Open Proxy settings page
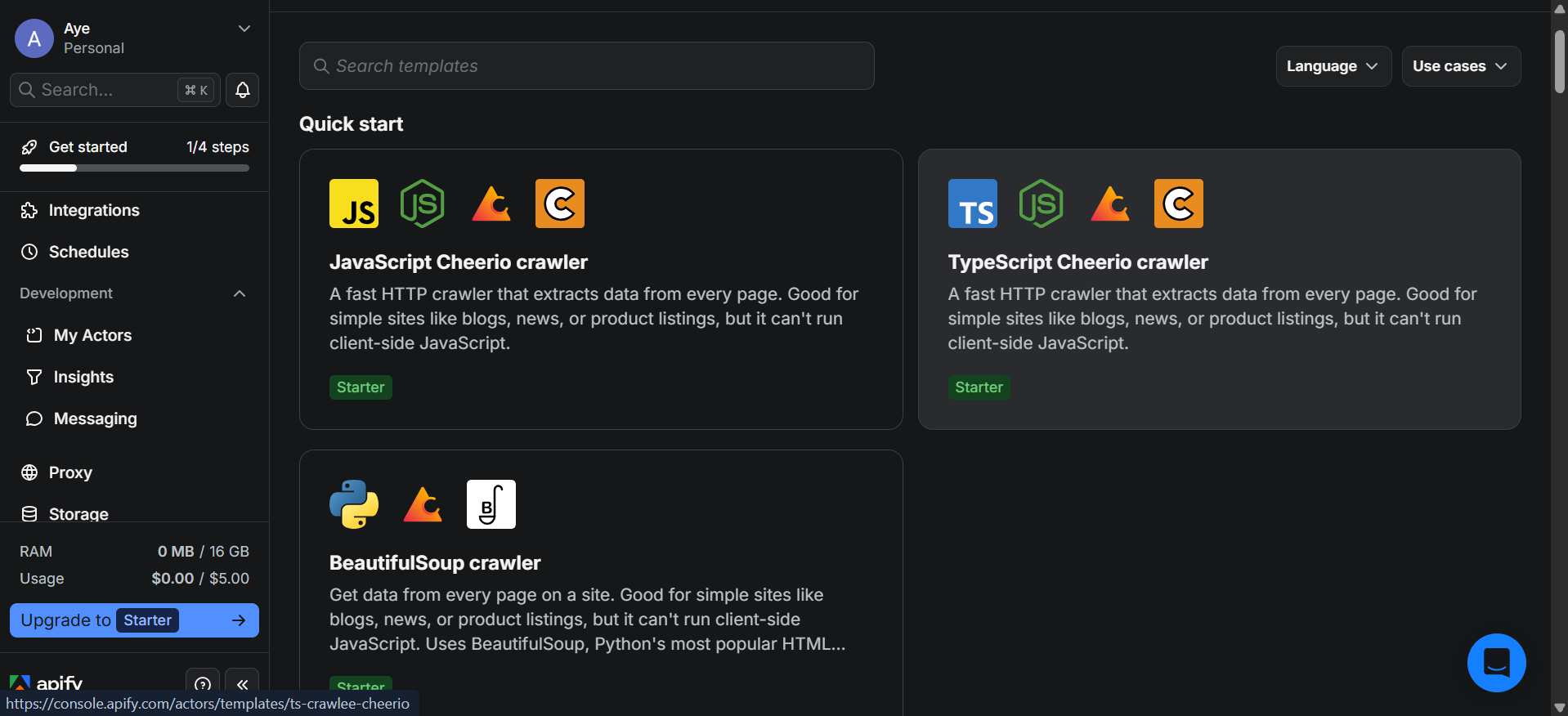Viewport: 1568px width, 716px height. (x=70, y=472)
